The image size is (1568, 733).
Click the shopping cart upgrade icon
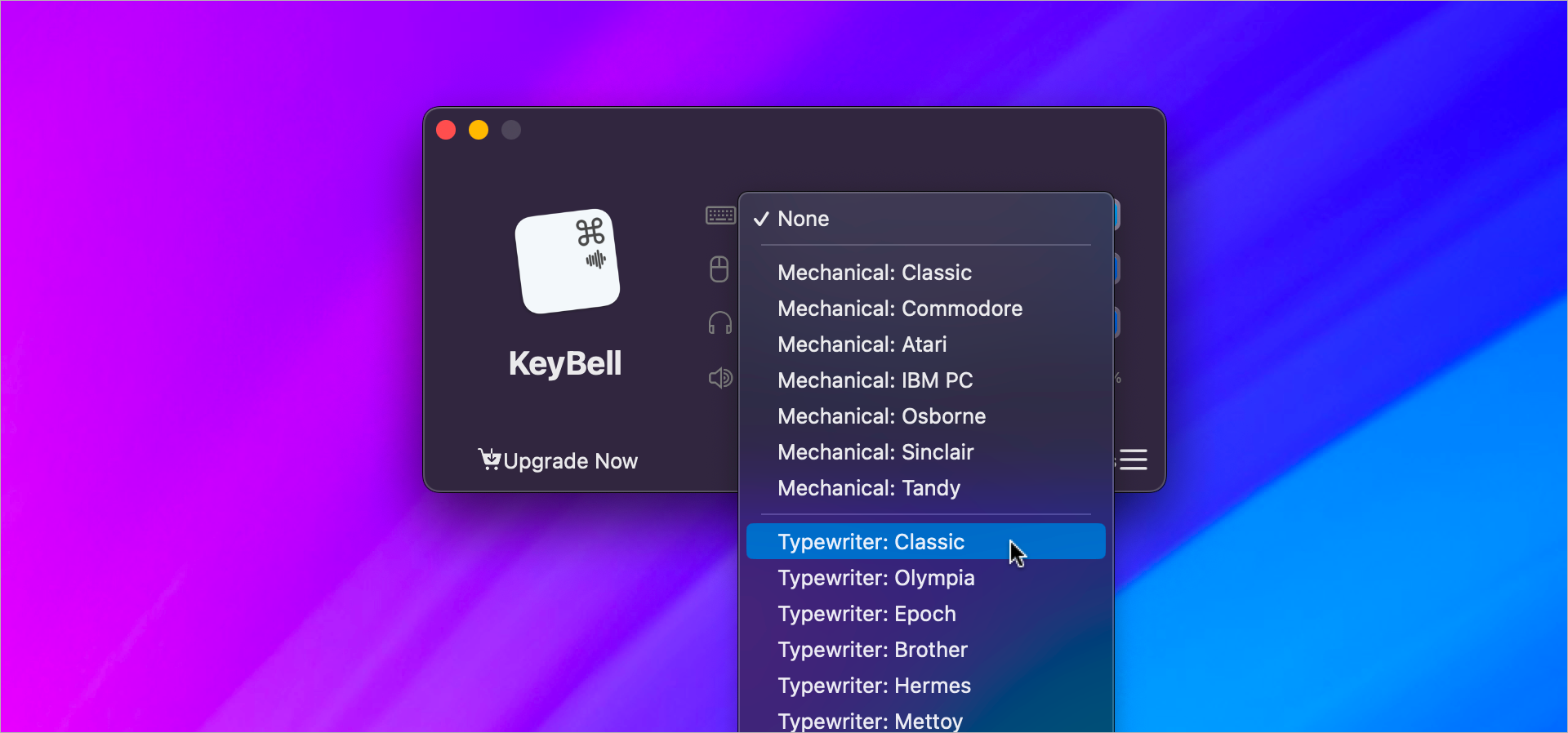click(x=489, y=460)
